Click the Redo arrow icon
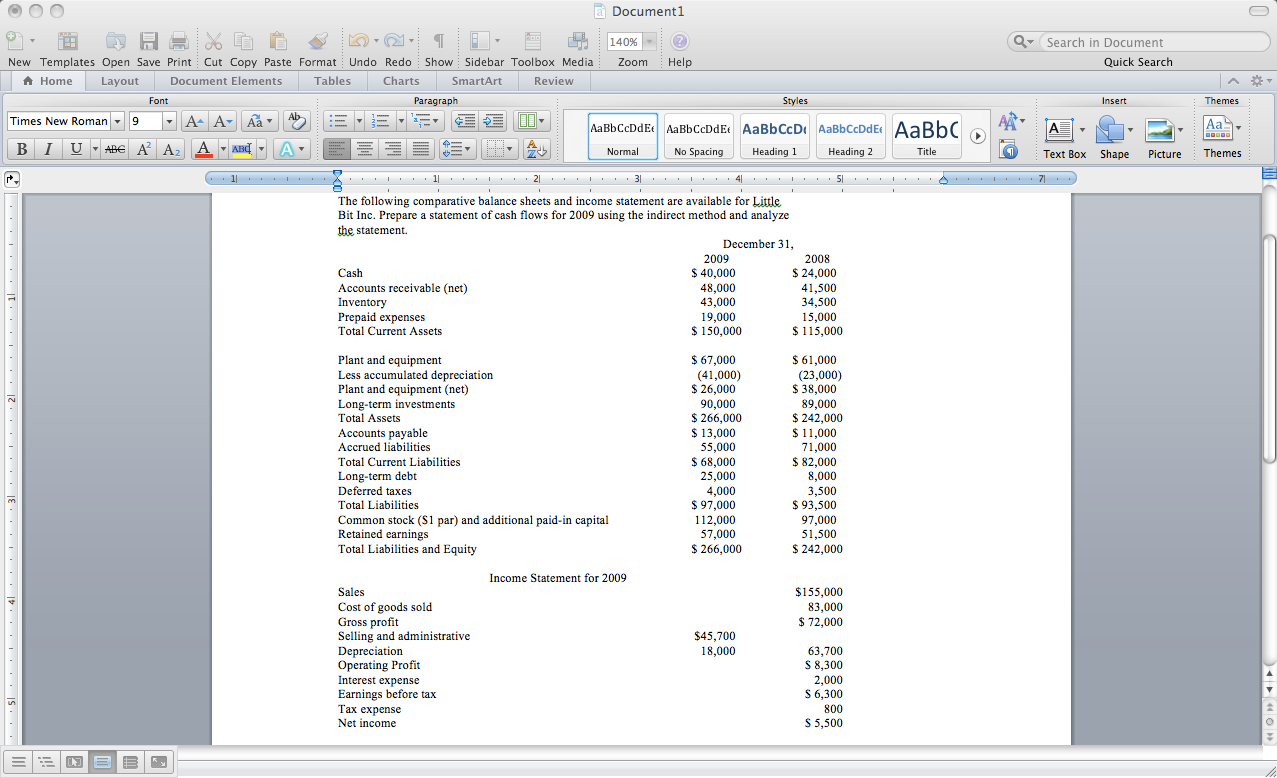 pos(393,41)
